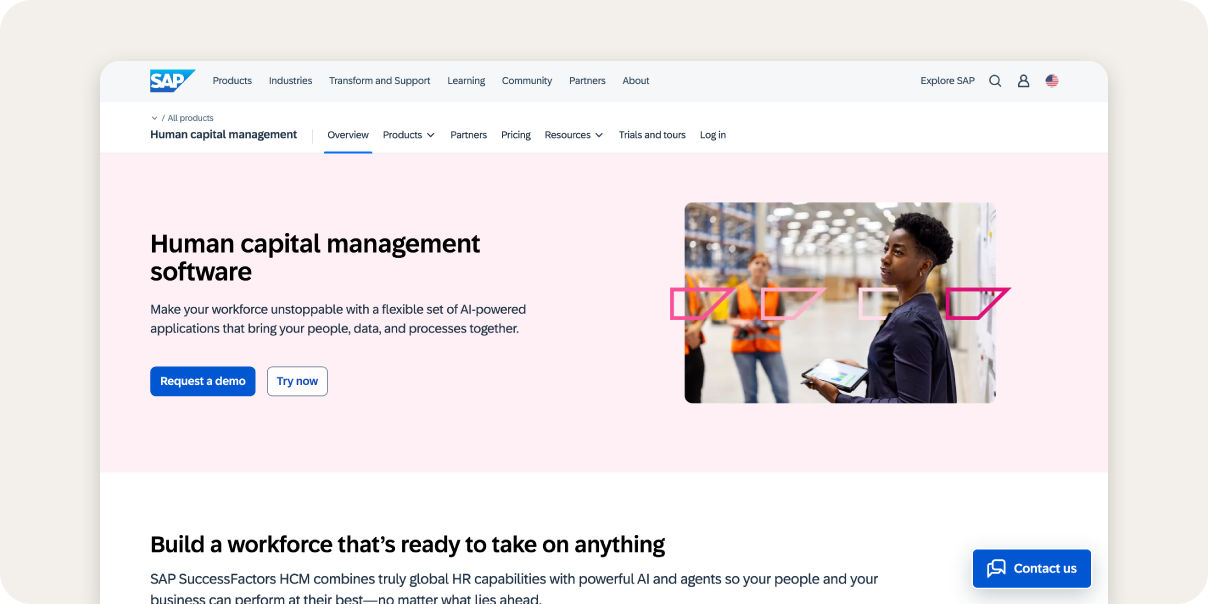Change region via the US flag icon
This screenshot has height=604, width=1208.
(1051, 80)
